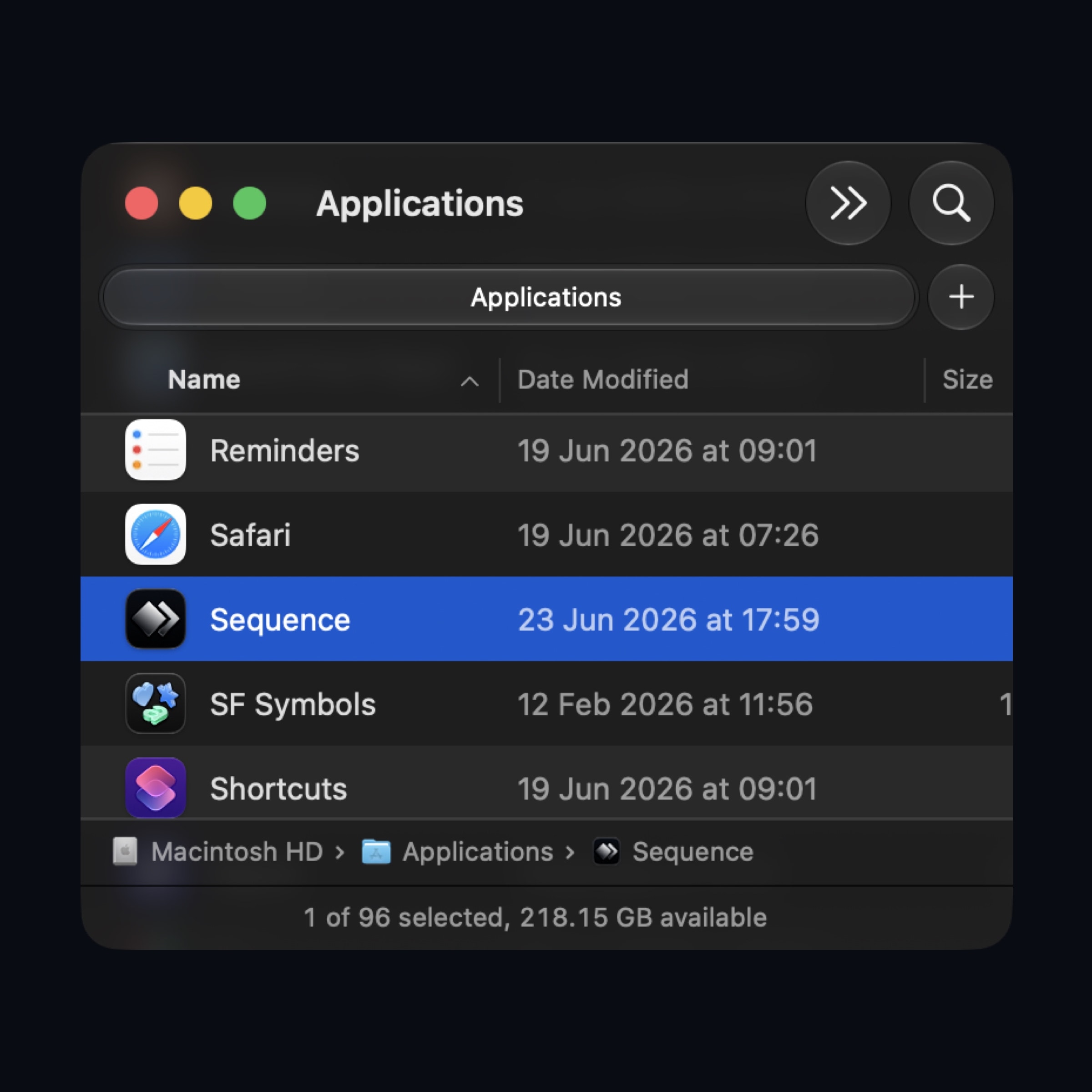Image resolution: width=1092 pixels, height=1092 pixels.
Task: Zoom window with green button
Action: pyautogui.click(x=249, y=203)
